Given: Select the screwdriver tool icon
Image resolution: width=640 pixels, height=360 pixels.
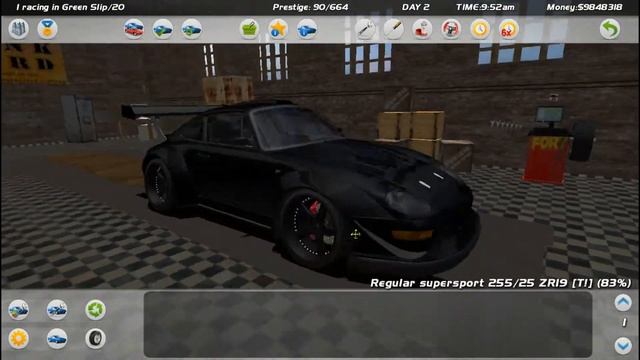Looking at the screenshot, I should (393, 29).
